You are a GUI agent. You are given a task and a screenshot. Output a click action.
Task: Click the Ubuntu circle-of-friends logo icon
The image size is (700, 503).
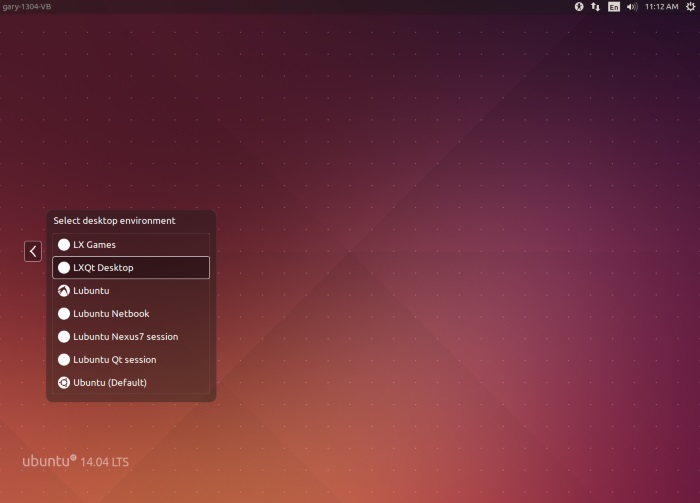point(64,383)
